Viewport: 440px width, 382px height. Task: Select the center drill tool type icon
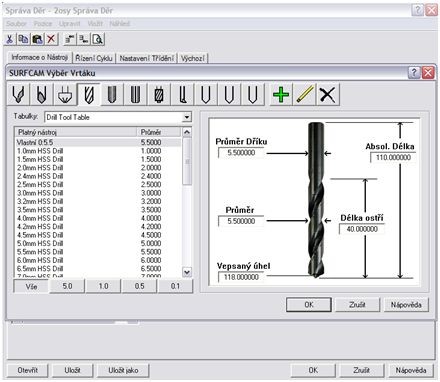click(x=18, y=94)
